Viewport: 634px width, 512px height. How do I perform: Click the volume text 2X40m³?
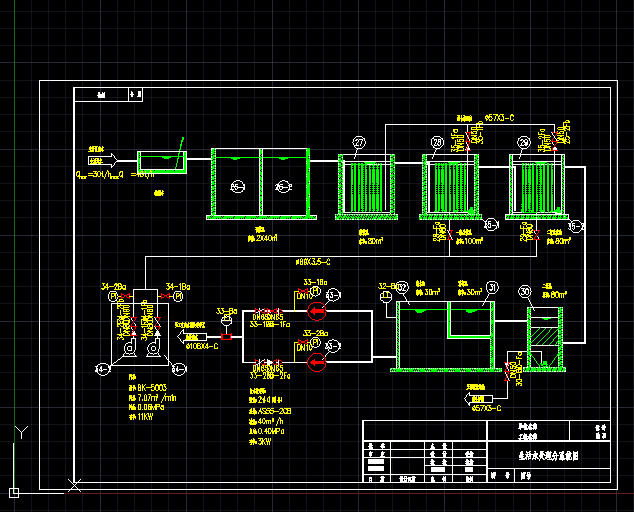[266, 238]
